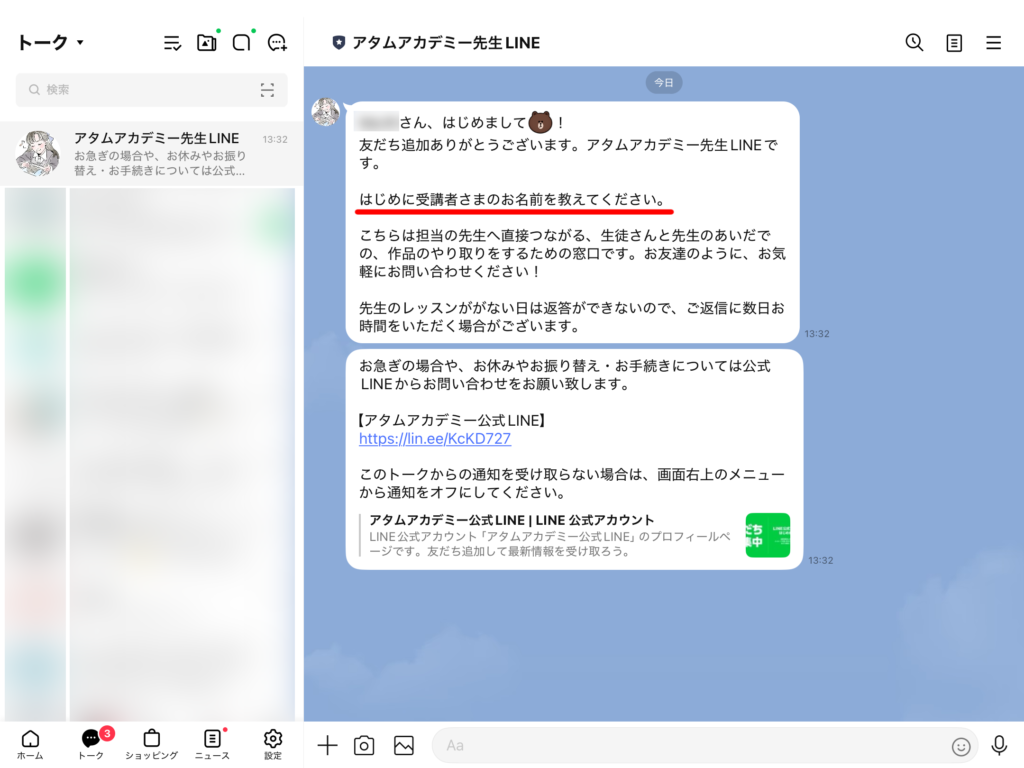Image resolution: width=1024 pixels, height=768 pixels.
Task: Open the notes icon in chat header
Action: coord(954,42)
